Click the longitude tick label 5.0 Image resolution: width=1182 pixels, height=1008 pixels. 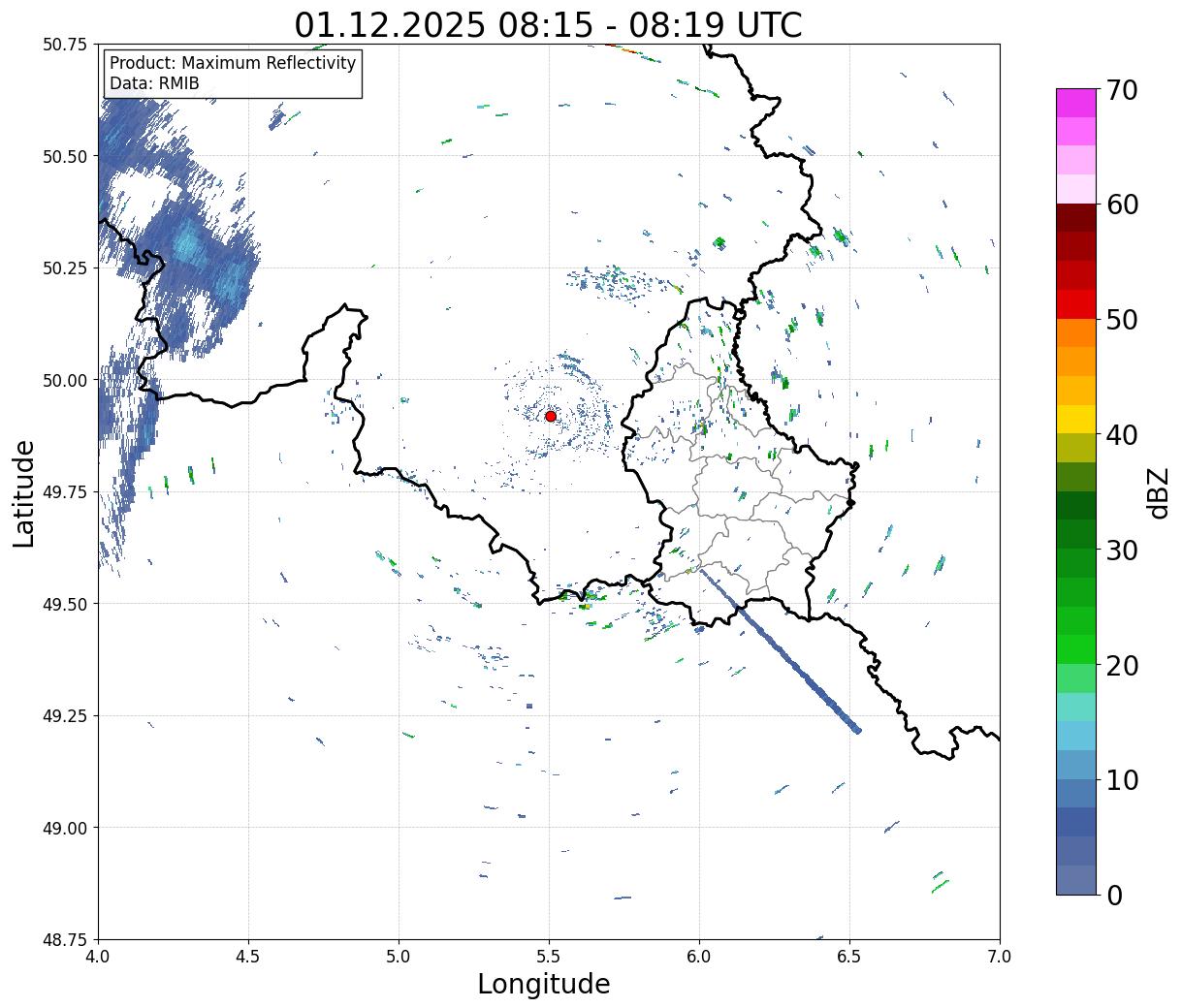point(399,957)
